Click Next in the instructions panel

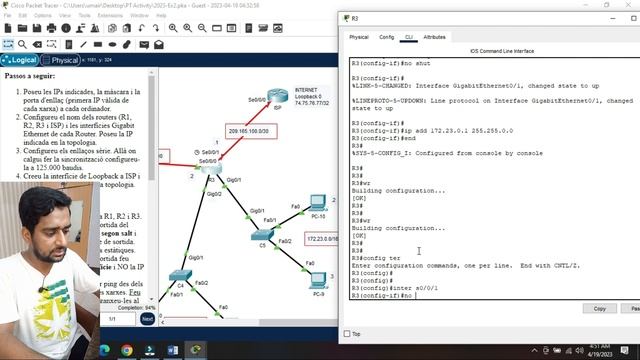point(147,319)
